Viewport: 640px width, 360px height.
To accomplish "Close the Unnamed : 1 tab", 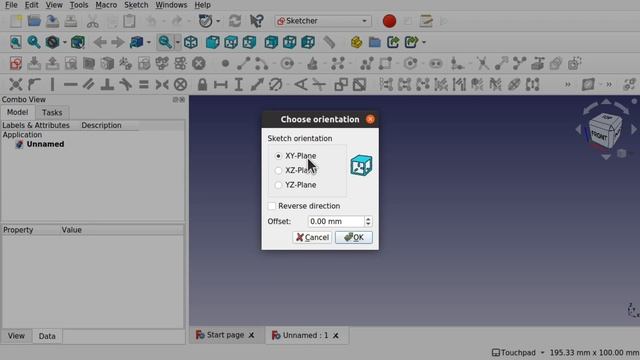I will (x=336, y=336).
